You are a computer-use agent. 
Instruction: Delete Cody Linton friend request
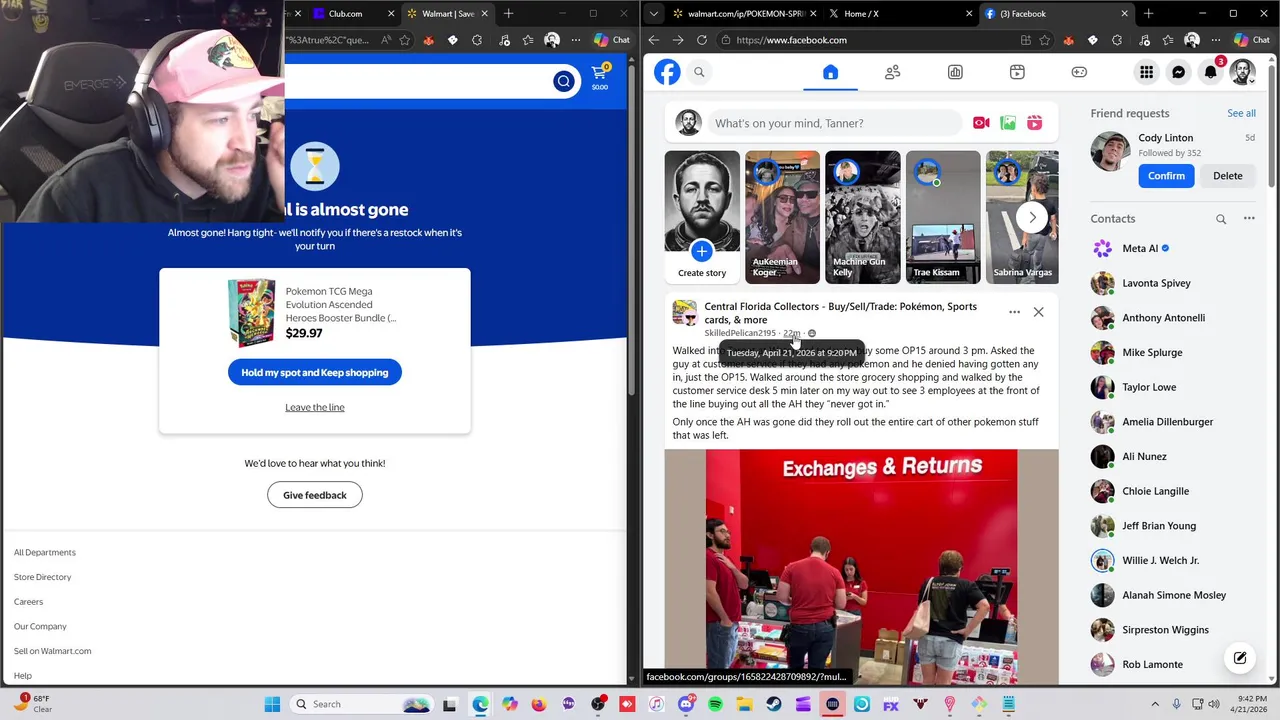1228,176
